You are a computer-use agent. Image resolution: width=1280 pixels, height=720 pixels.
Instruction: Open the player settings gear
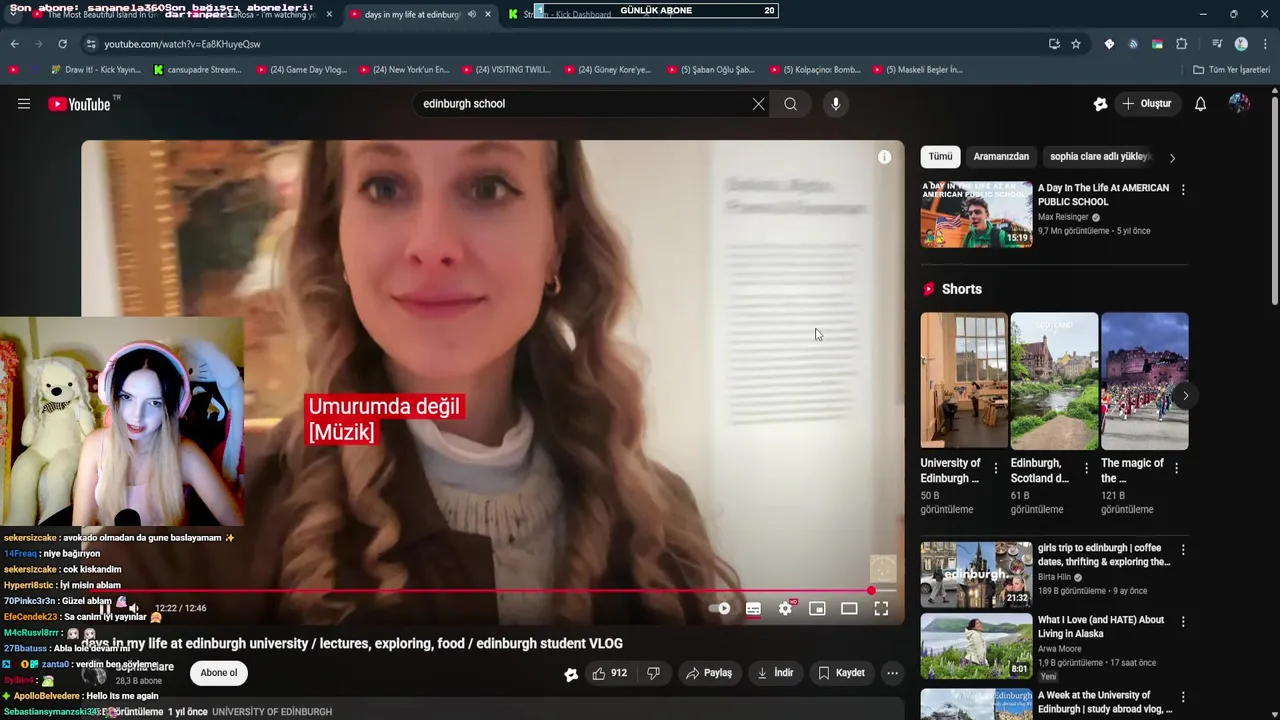click(x=785, y=608)
